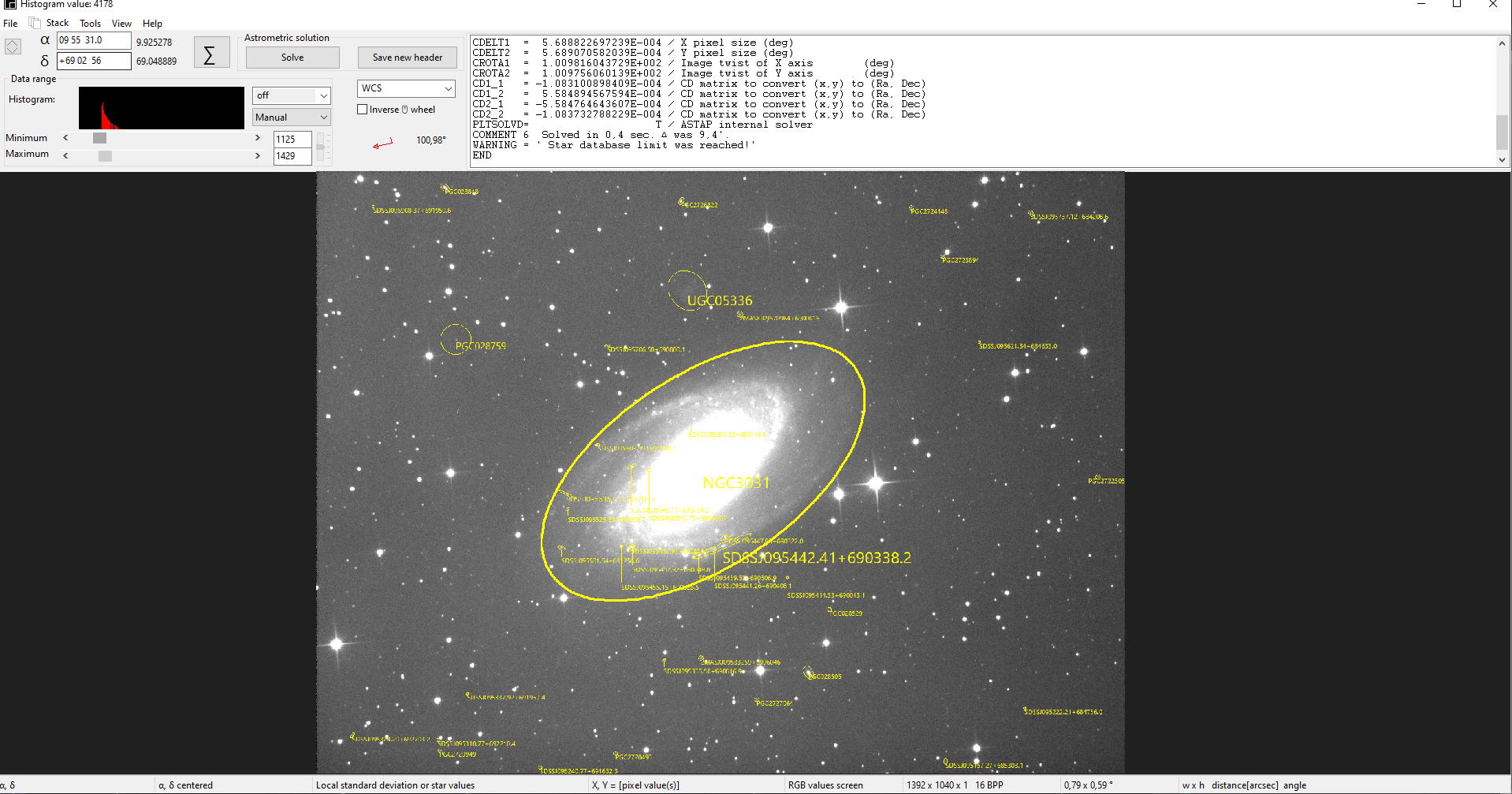1512x794 pixels.
Task: Click the delta declination input field
Action: (x=94, y=61)
